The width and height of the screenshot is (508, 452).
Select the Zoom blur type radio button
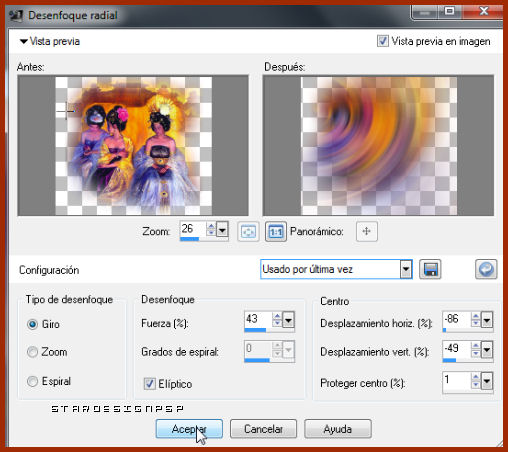pos(32,352)
